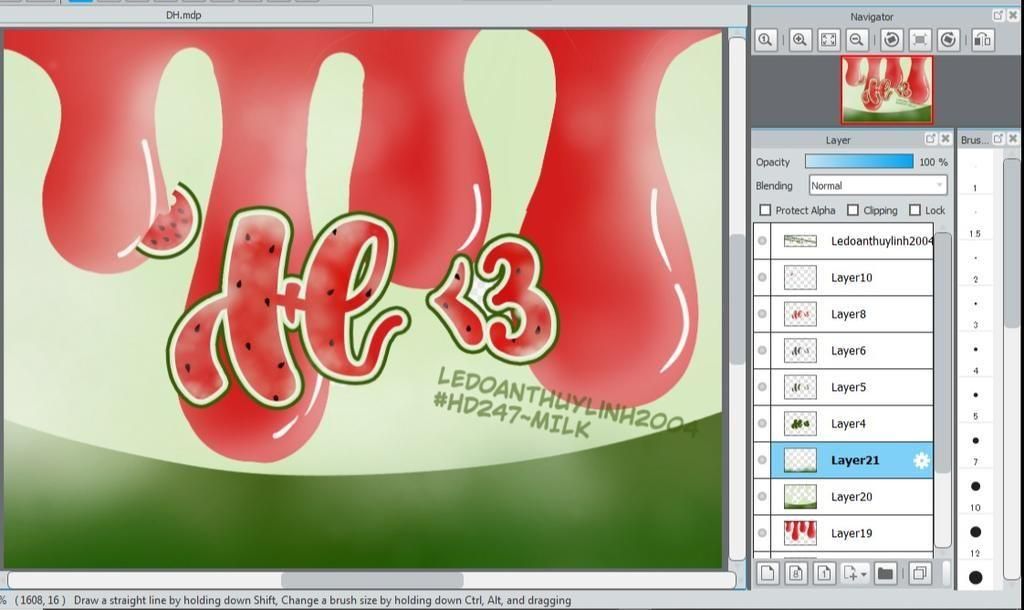This screenshot has height=610, width=1024.
Task: Toggle visibility of Layer10
Action: click(763, 277)
